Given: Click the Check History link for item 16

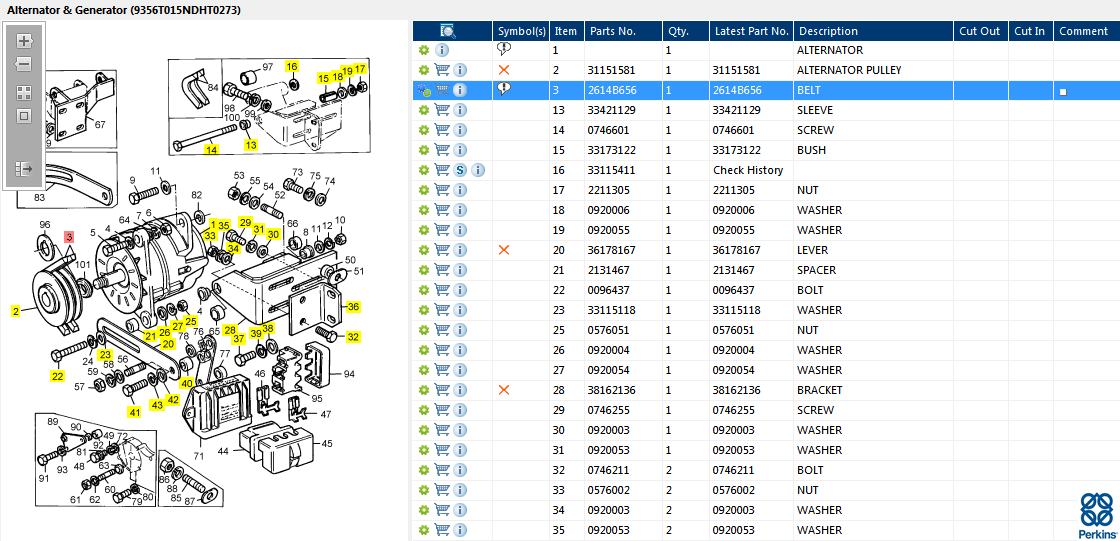Looking at the screenshot, I should pyautogui.click(x=748, y=170).
